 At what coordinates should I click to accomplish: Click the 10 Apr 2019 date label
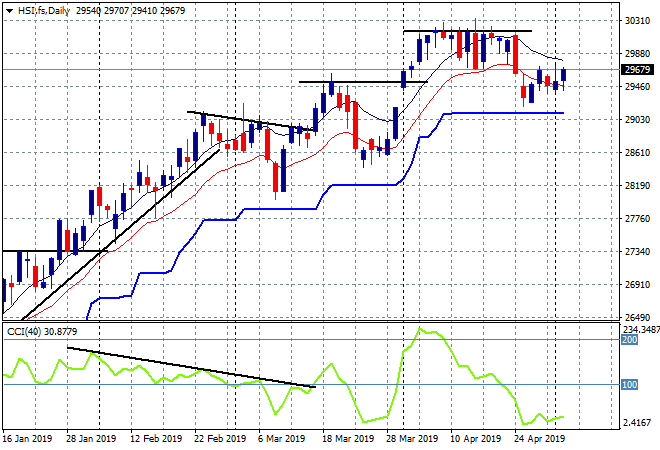click(475, 439)
